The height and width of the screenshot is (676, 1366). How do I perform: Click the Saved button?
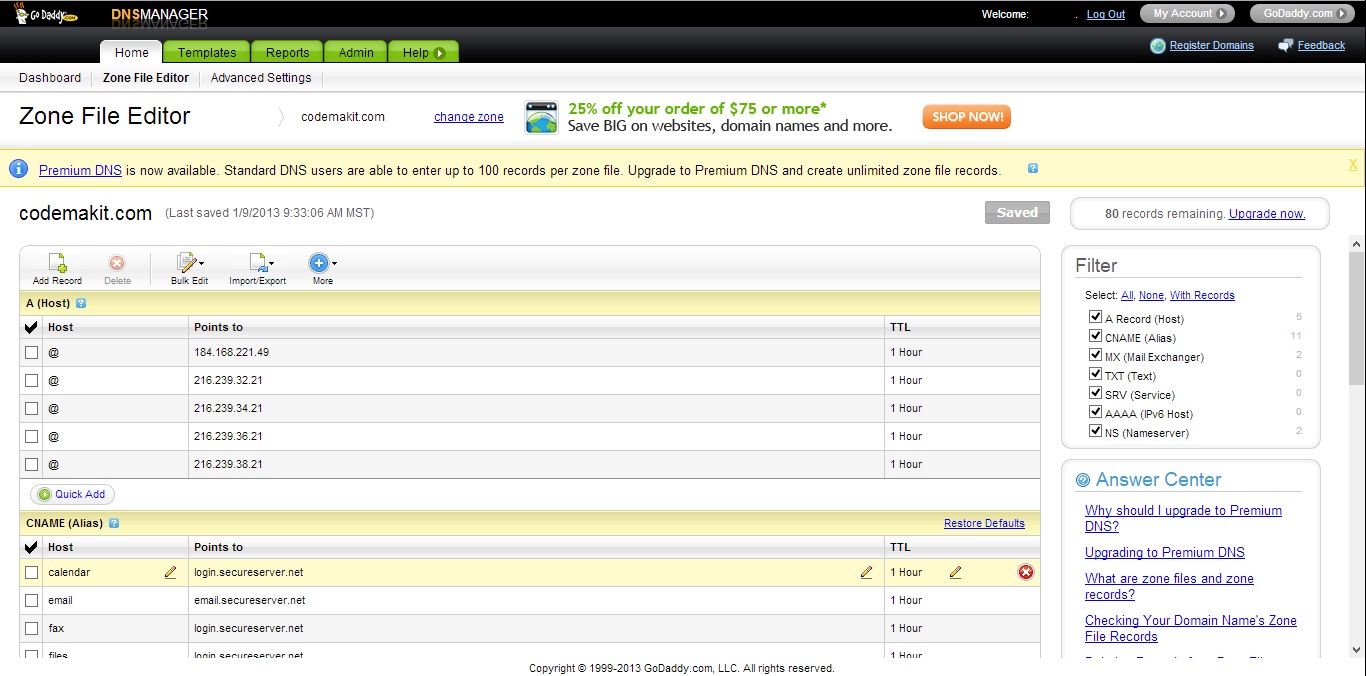point(1017,212)
